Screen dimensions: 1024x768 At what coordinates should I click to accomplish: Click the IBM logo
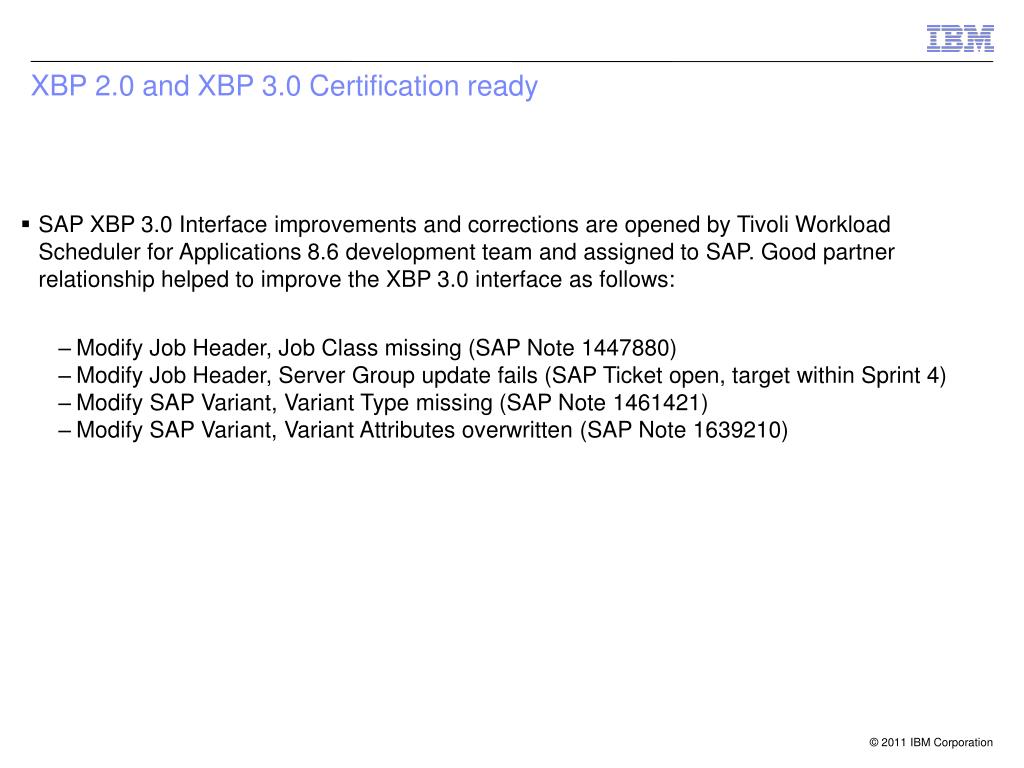coord(960,39)
